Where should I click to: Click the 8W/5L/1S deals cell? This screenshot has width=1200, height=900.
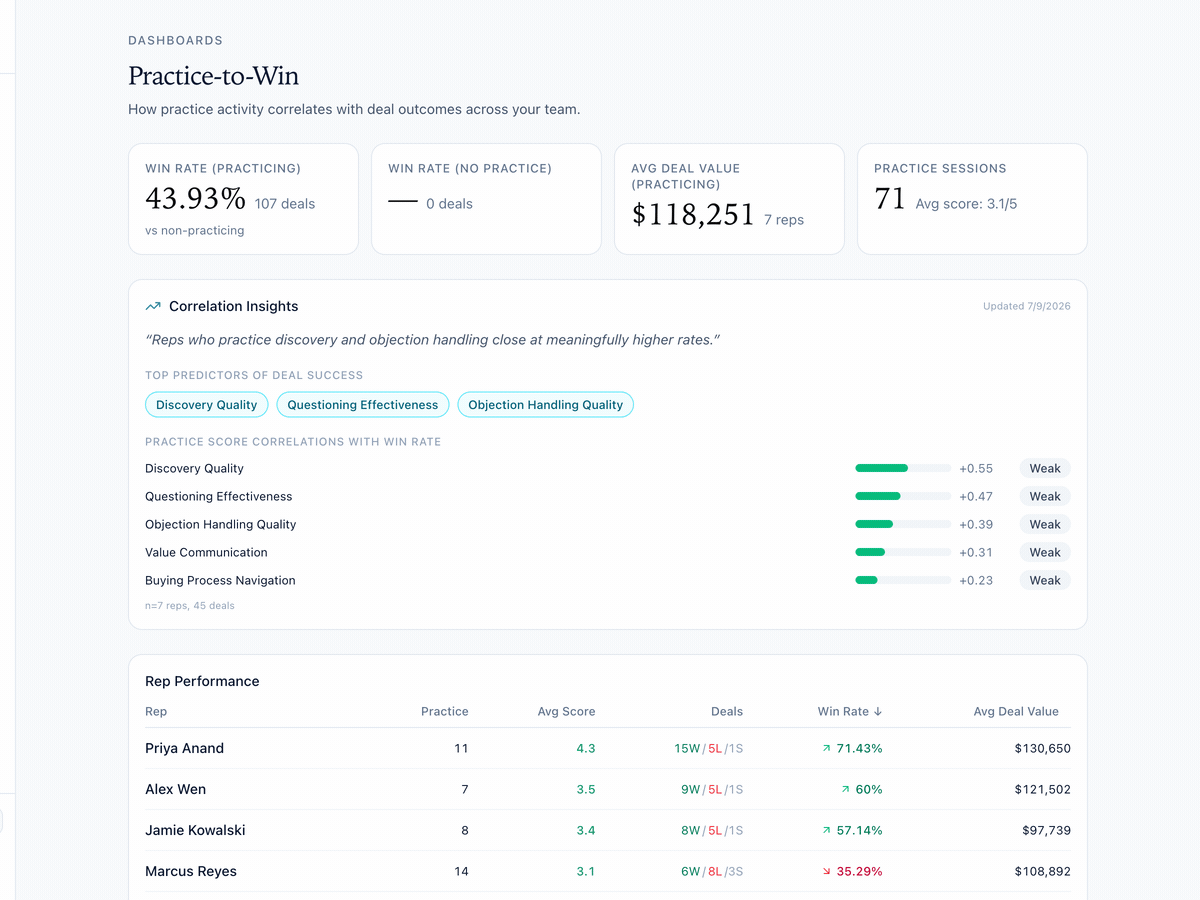tap(712, 830)
